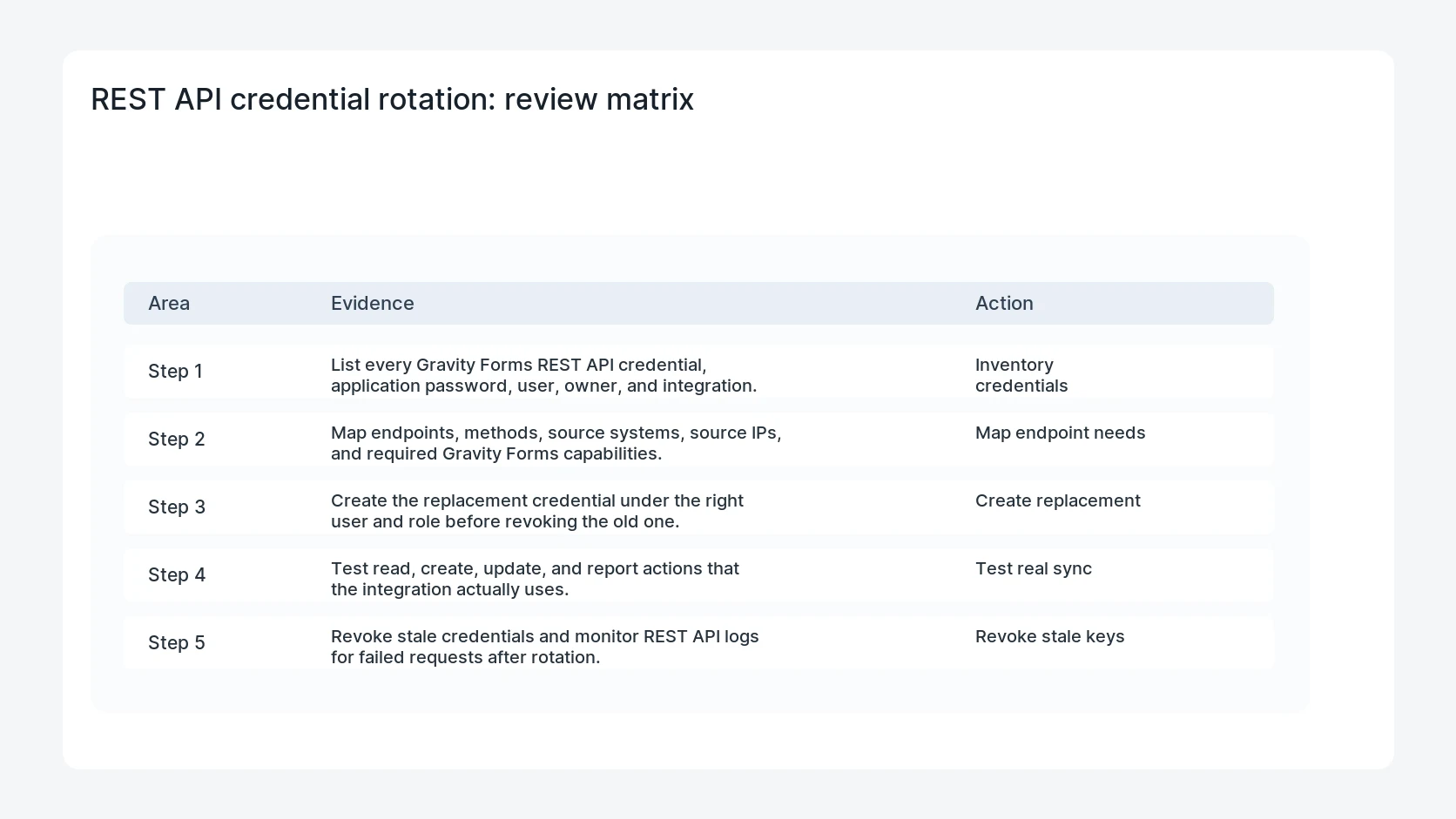Select the 'Evidence' column header
Image resolution: width=1456 pixels, height=819 pixels.
(x=372, y=303)
